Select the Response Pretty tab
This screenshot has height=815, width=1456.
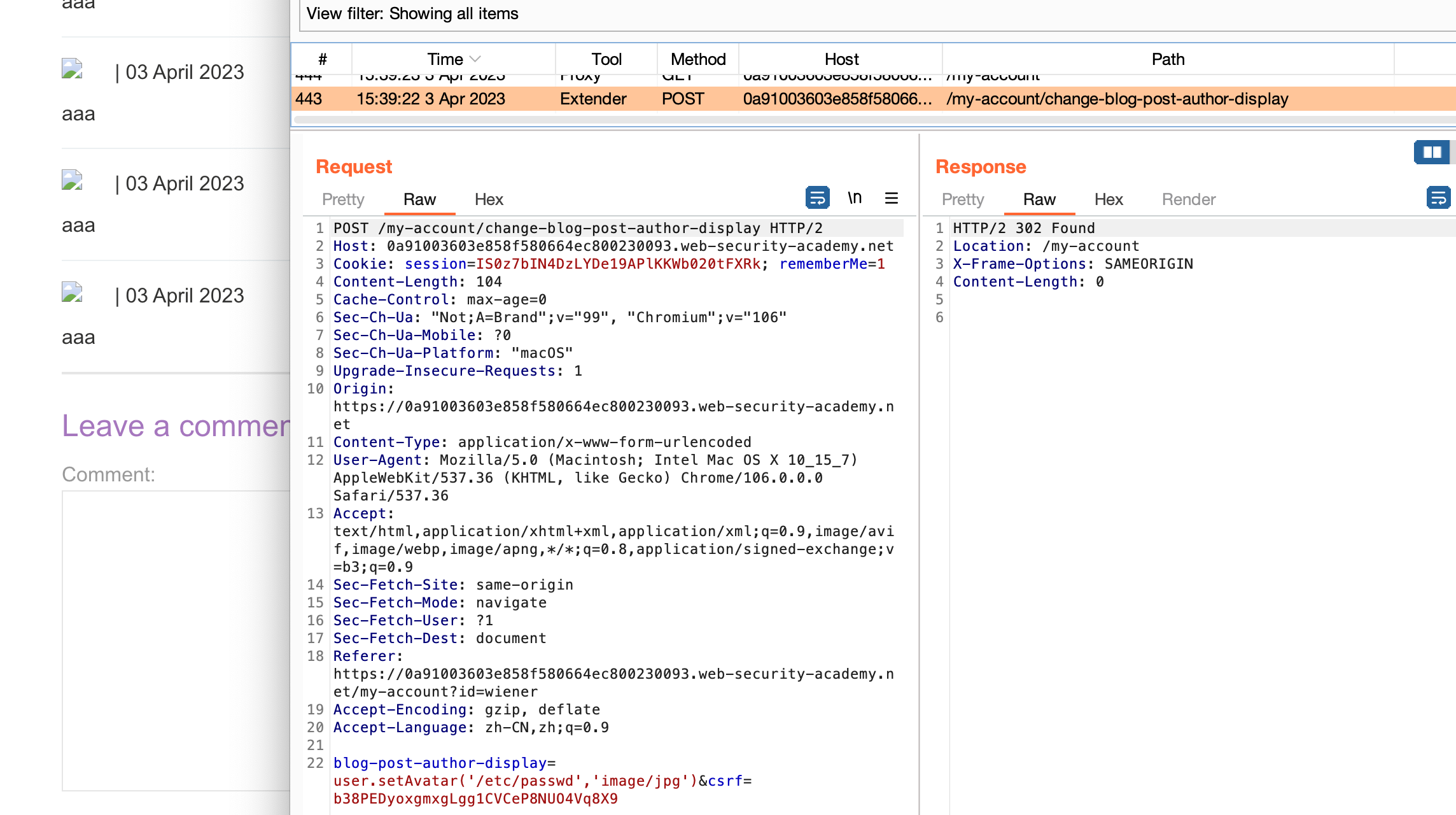(x=963, y=199)
